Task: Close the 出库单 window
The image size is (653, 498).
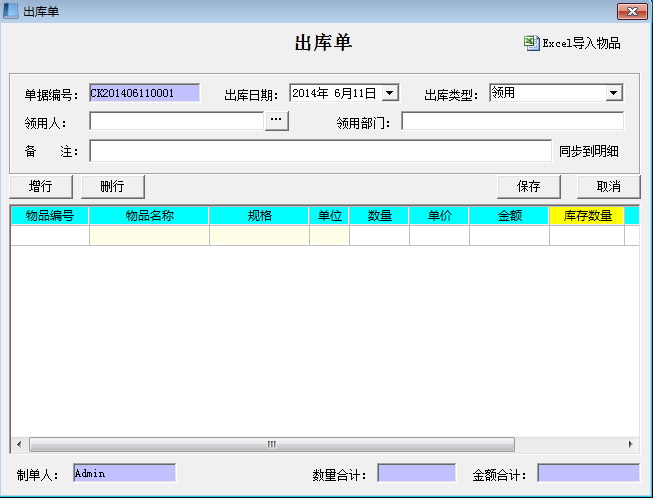Action: click(632, 11)
